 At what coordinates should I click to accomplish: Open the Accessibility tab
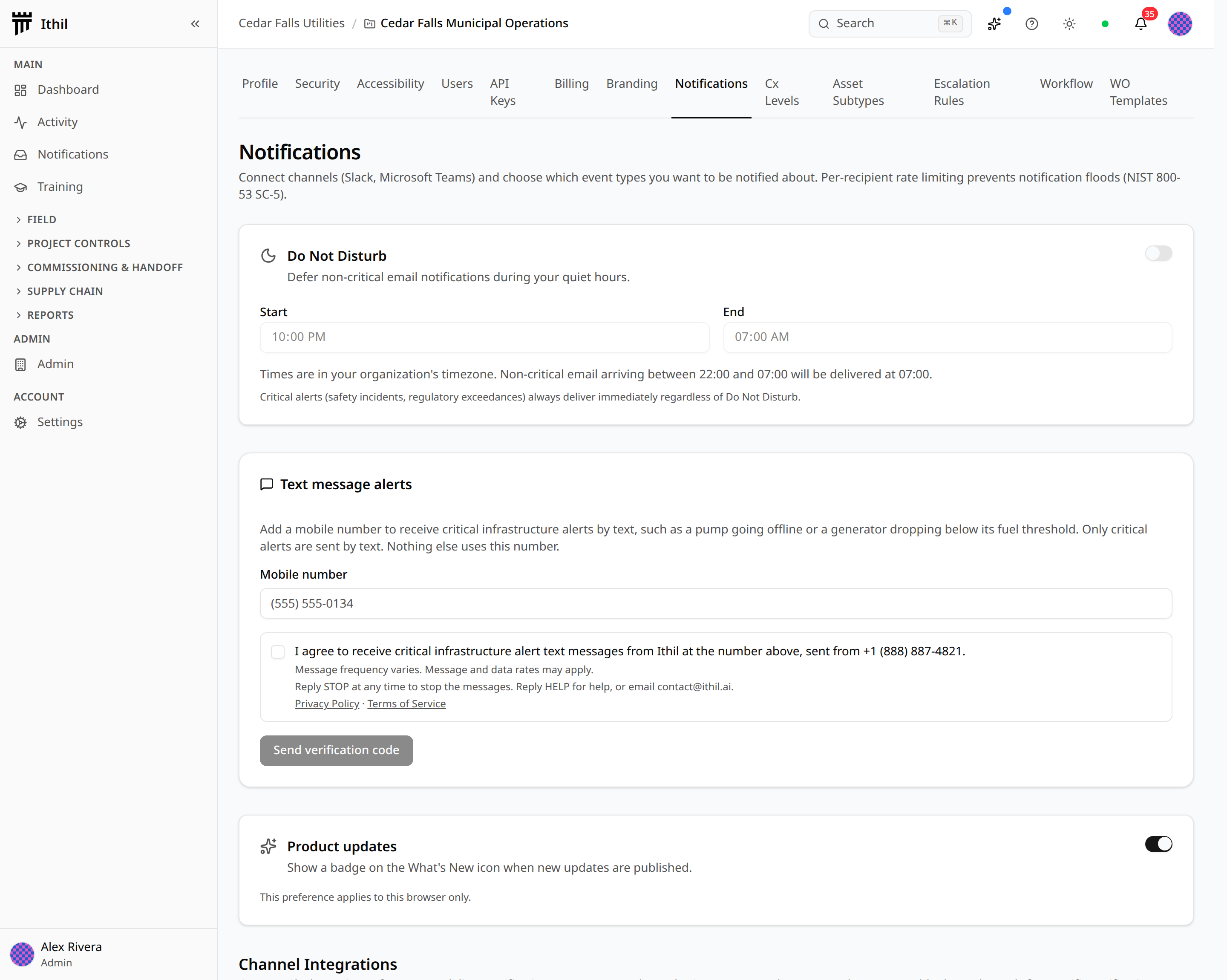390,84
